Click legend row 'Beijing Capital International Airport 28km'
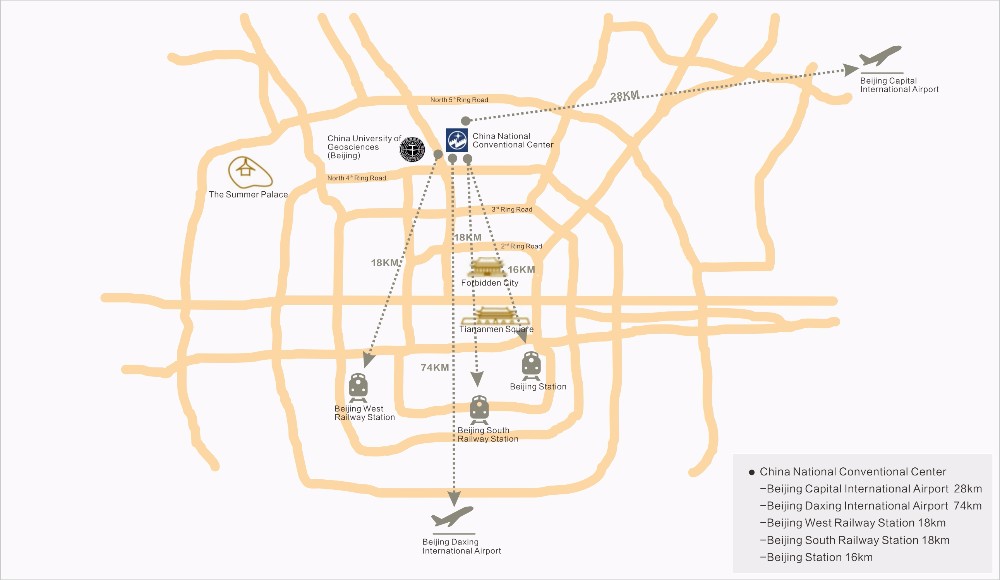1000x580 pixels. point(871,489)
